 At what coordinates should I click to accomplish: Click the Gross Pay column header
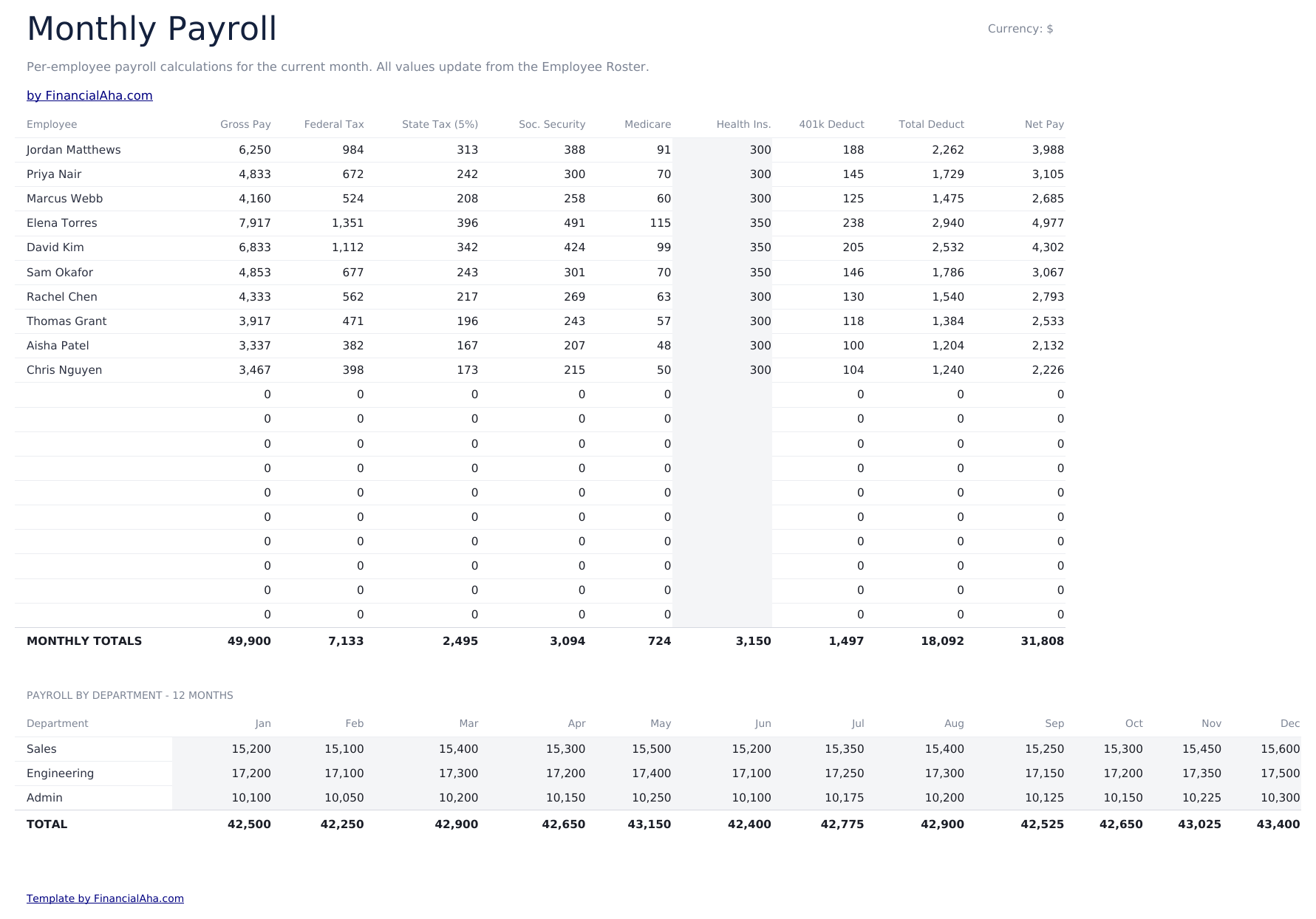pyautogui.click(x=245, y=124)
